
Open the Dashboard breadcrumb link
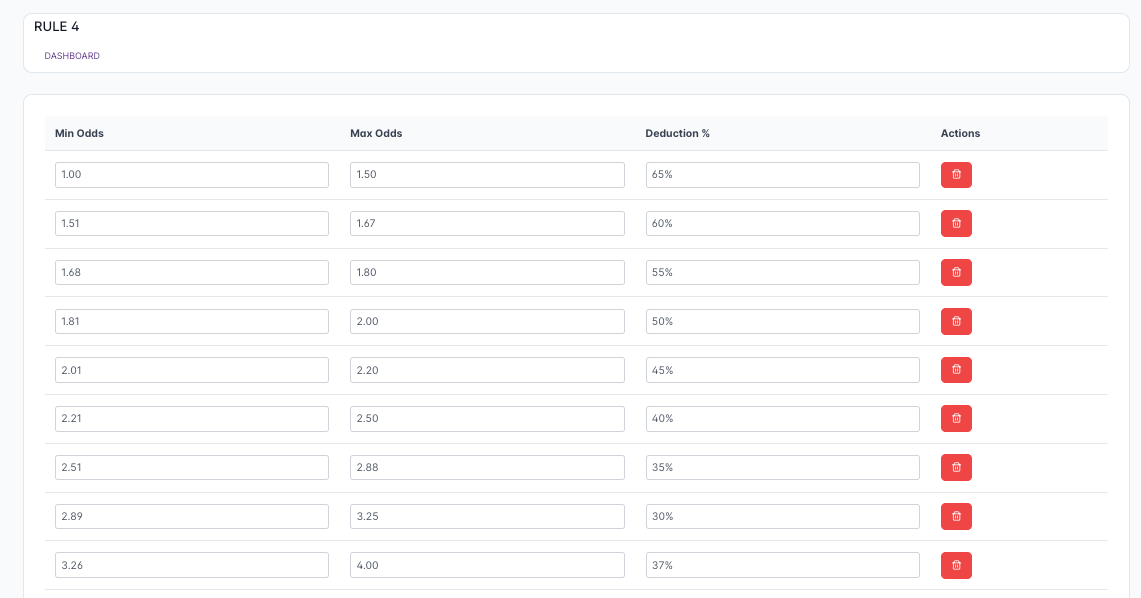click(x=72, y=56)
